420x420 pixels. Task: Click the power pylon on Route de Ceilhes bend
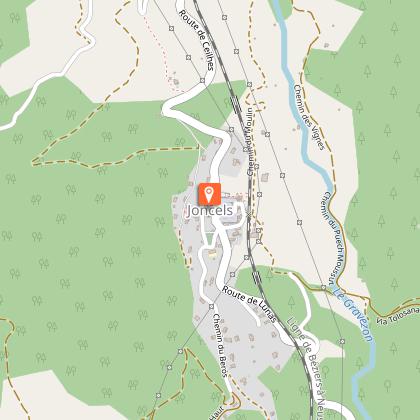coord(202,80)
